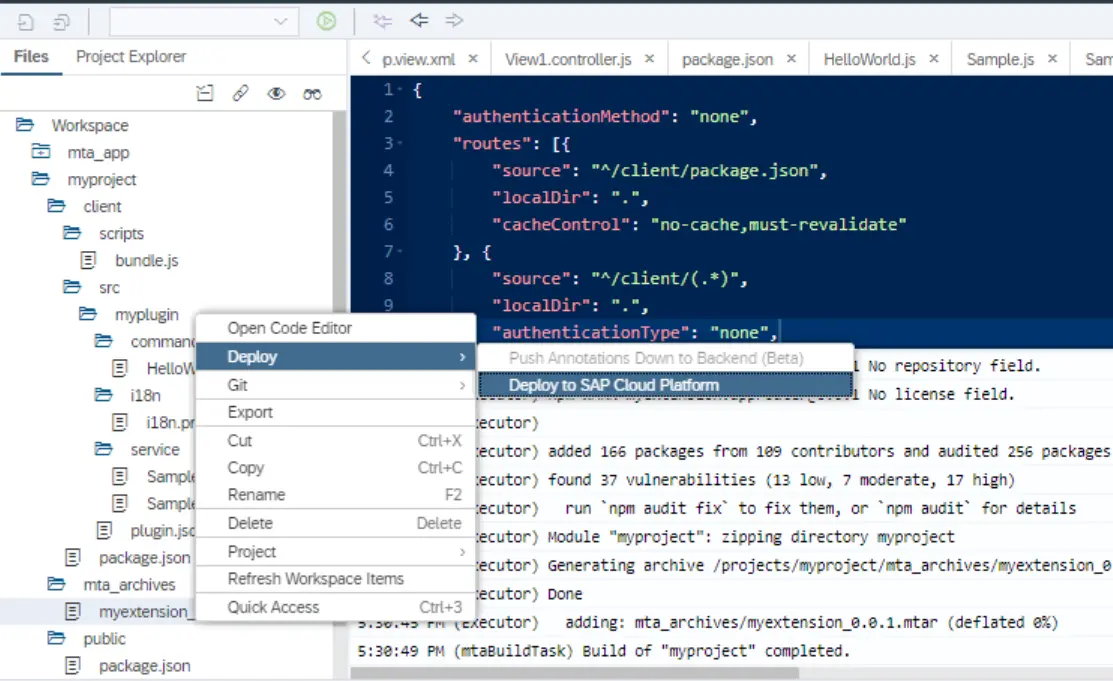
Task: Open the run configuration dropdown in toolbar
Action: (x=204, y=21)
